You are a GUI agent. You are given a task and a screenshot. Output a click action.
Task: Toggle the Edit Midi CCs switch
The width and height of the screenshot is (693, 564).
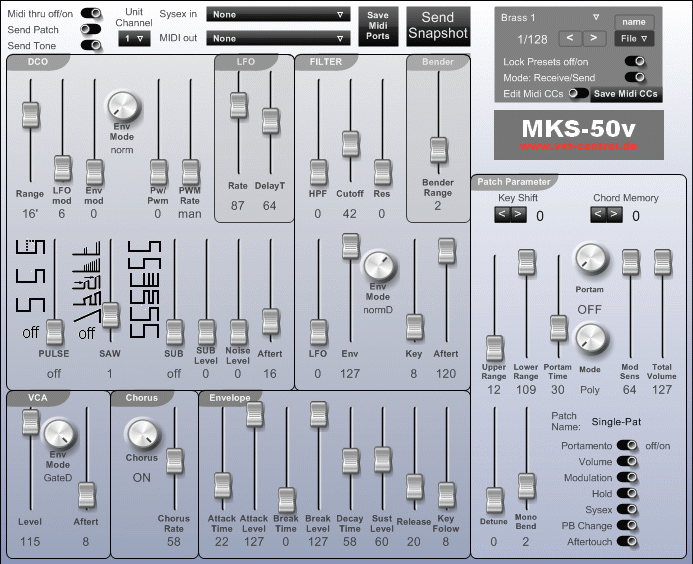(579, 93)
